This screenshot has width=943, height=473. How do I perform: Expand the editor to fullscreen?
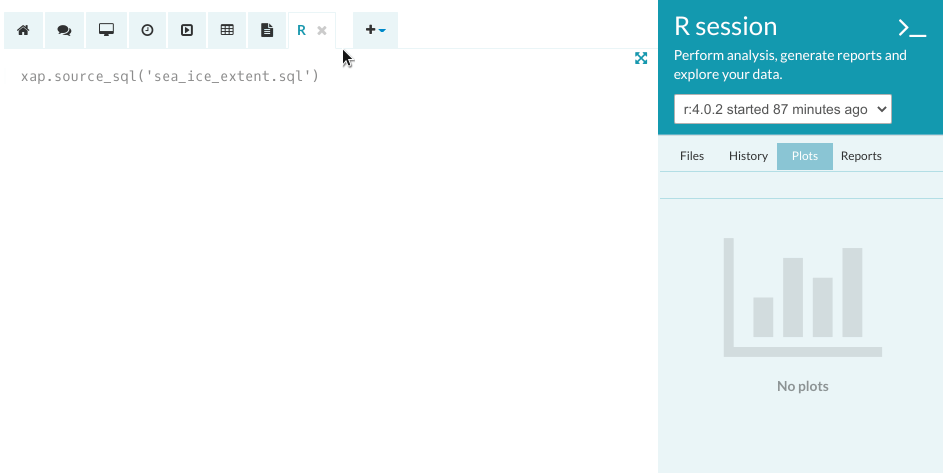641,58
